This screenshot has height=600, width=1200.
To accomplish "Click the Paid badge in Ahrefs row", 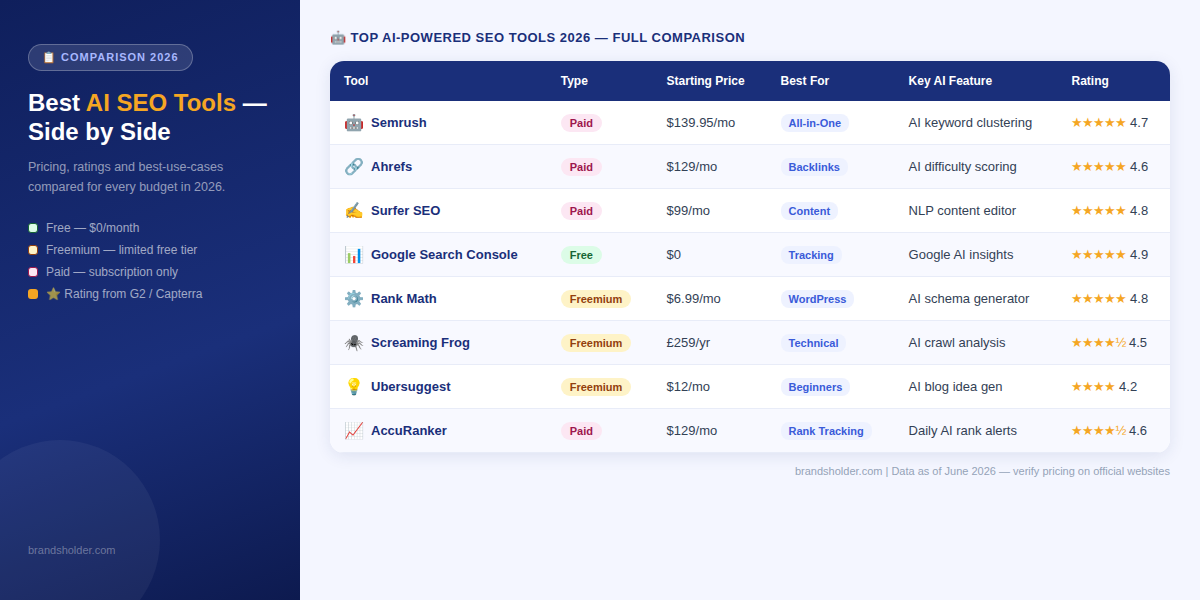I will [x=581, y=167].
